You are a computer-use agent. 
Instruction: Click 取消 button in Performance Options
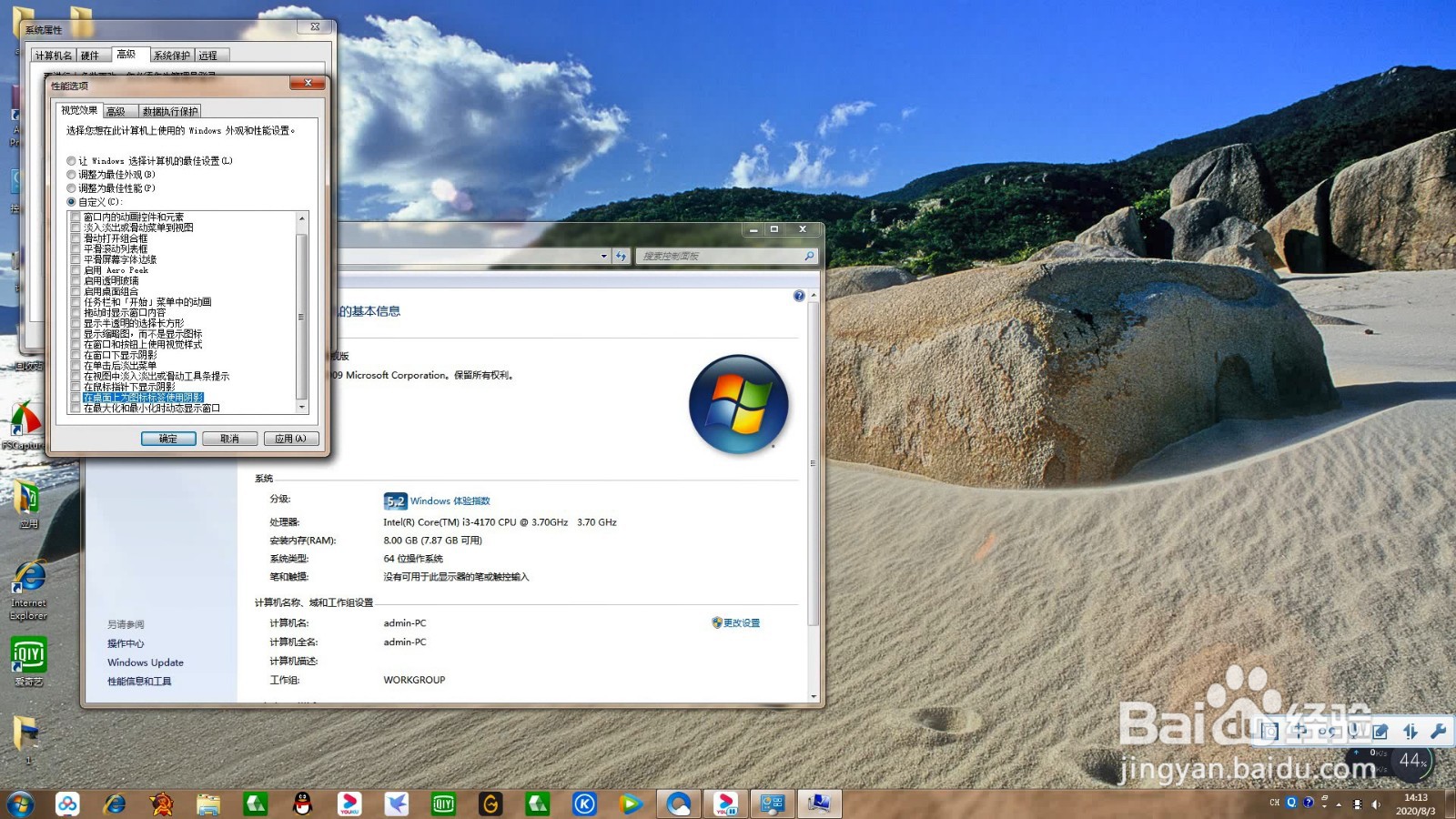tap(229, 439)
